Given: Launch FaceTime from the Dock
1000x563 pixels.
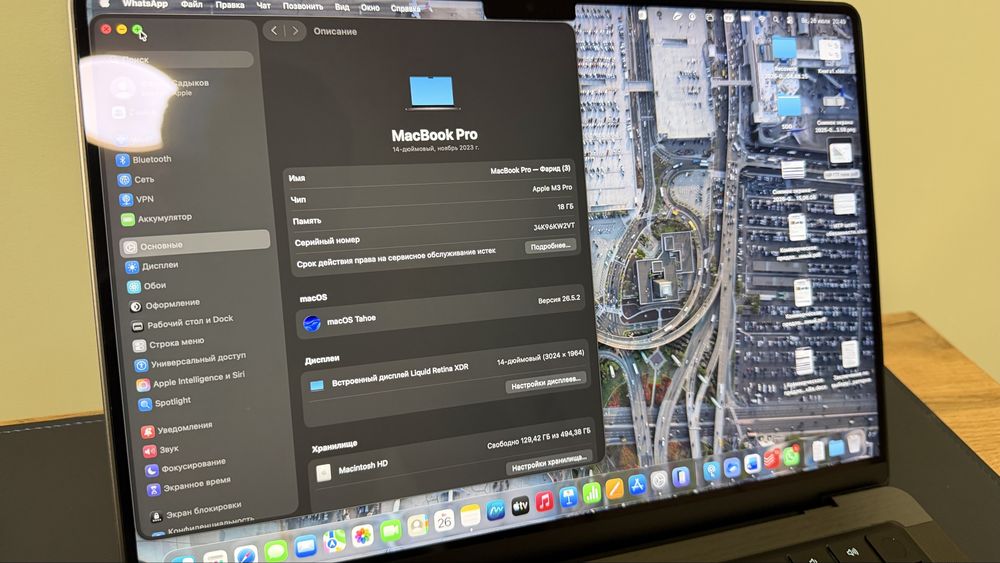Looking at the screenshot, I should click(x=390, y=530).
